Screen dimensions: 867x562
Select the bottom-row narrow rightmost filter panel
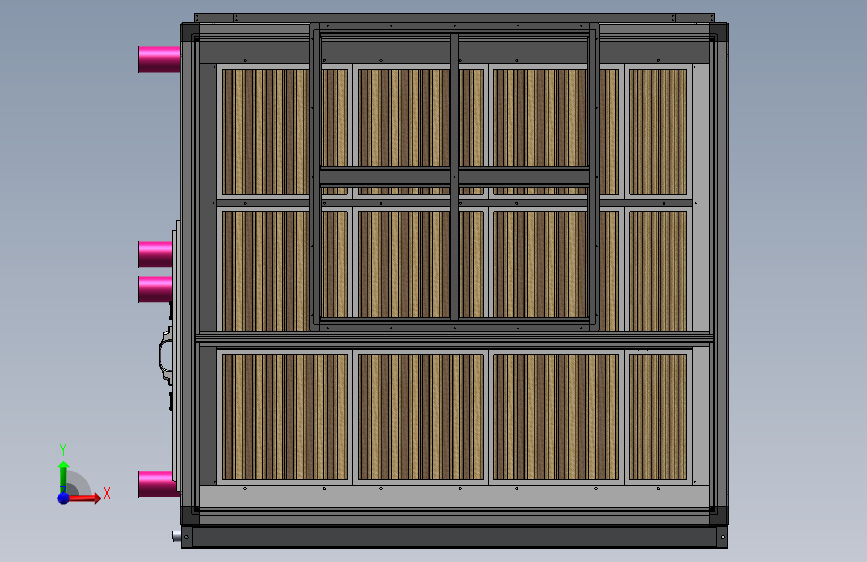click(658, 417)
